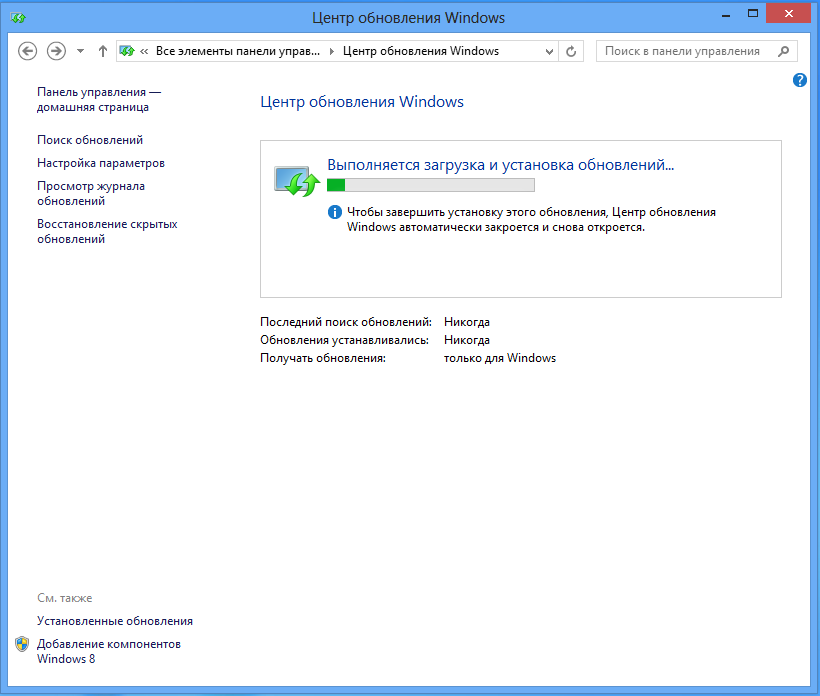Go up one level with Up arrow
The image size is (820, 696).
tap(103, 51)
